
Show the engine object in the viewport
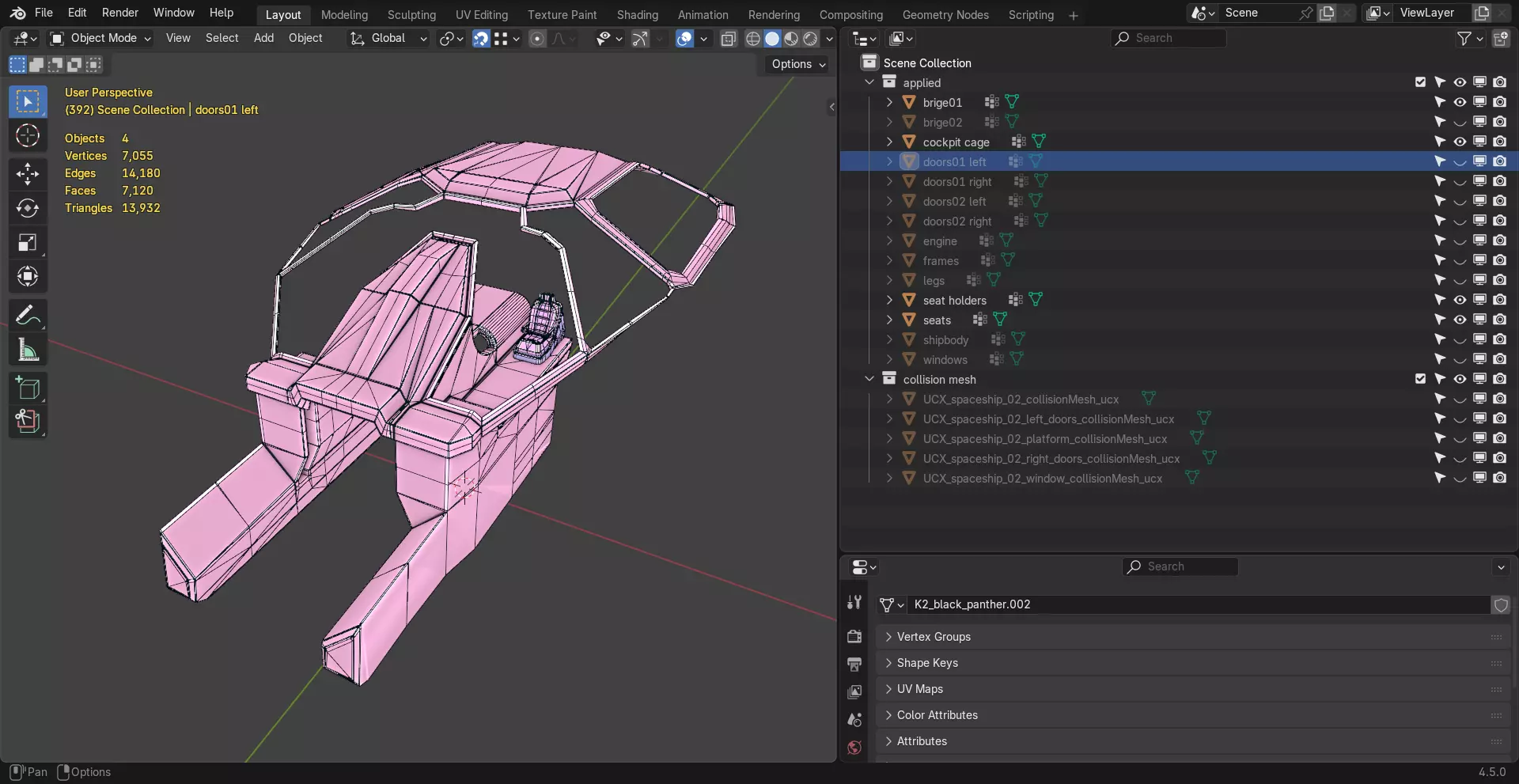[x=1460, y=241]
